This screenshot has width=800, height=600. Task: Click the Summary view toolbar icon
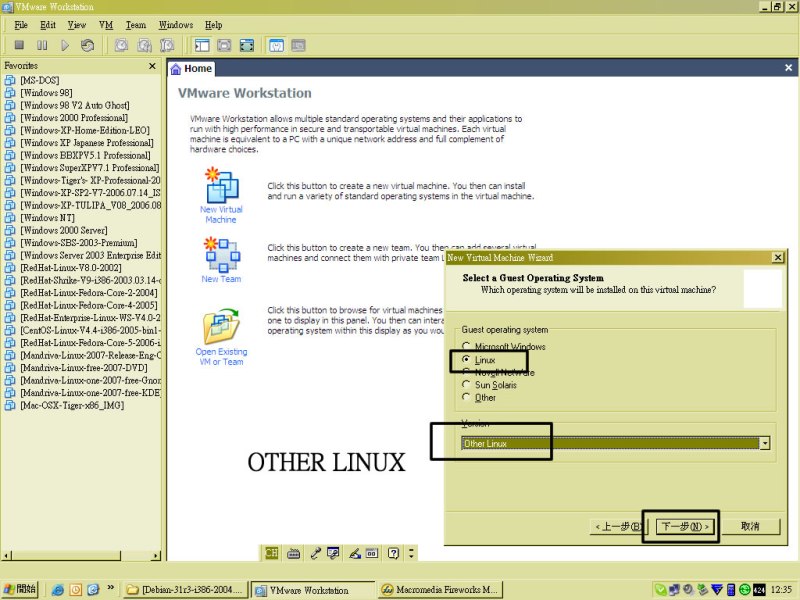point(276,45)
